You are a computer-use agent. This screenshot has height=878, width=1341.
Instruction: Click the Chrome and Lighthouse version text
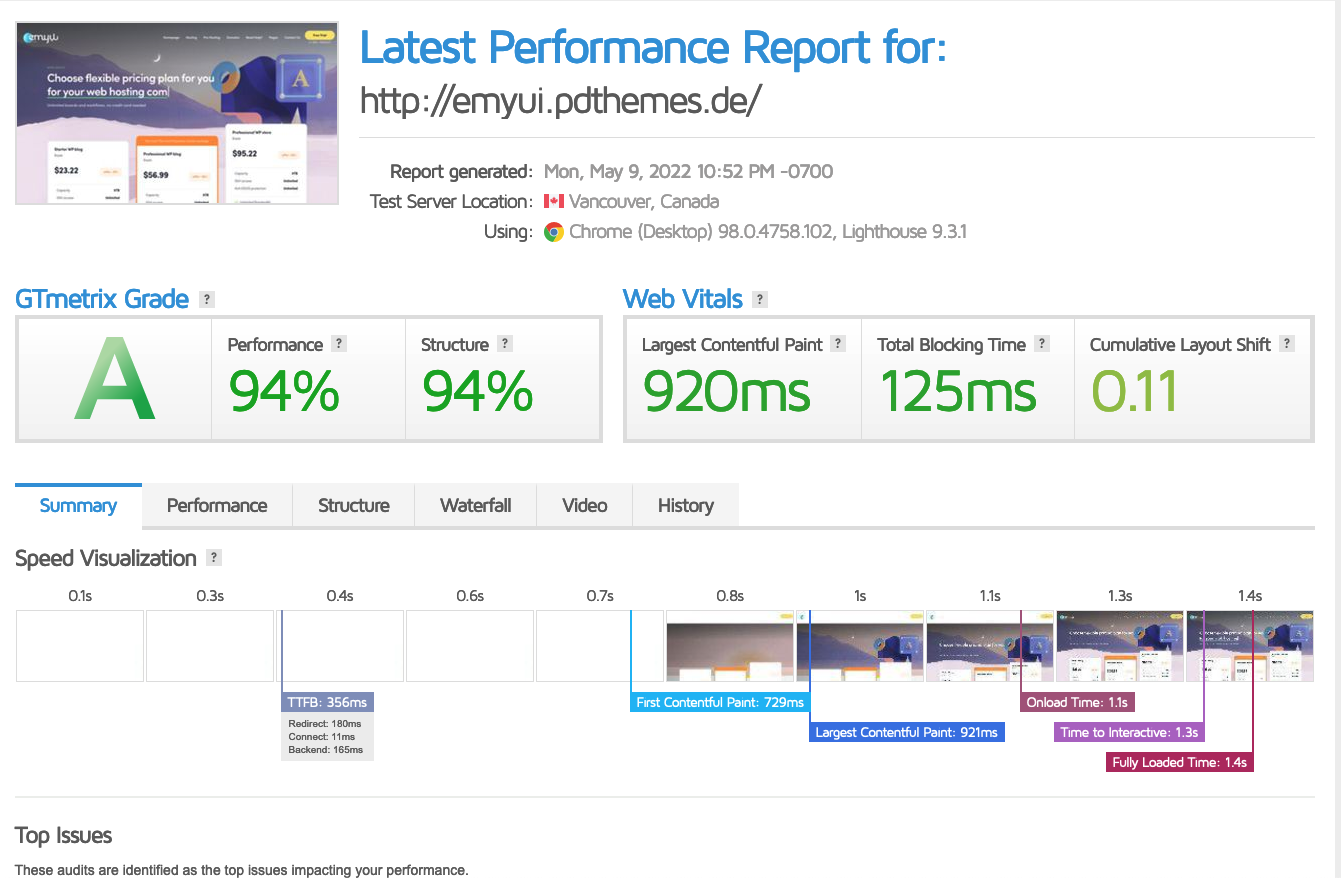(768, 232)
